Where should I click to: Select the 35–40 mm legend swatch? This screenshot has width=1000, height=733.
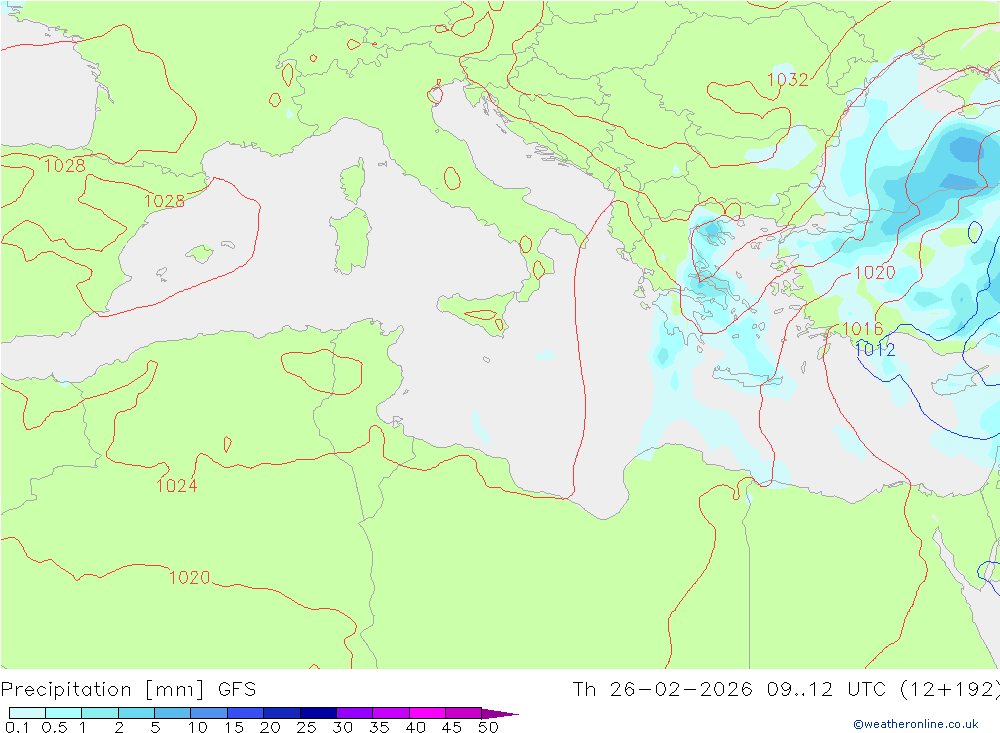click(390, 713)
